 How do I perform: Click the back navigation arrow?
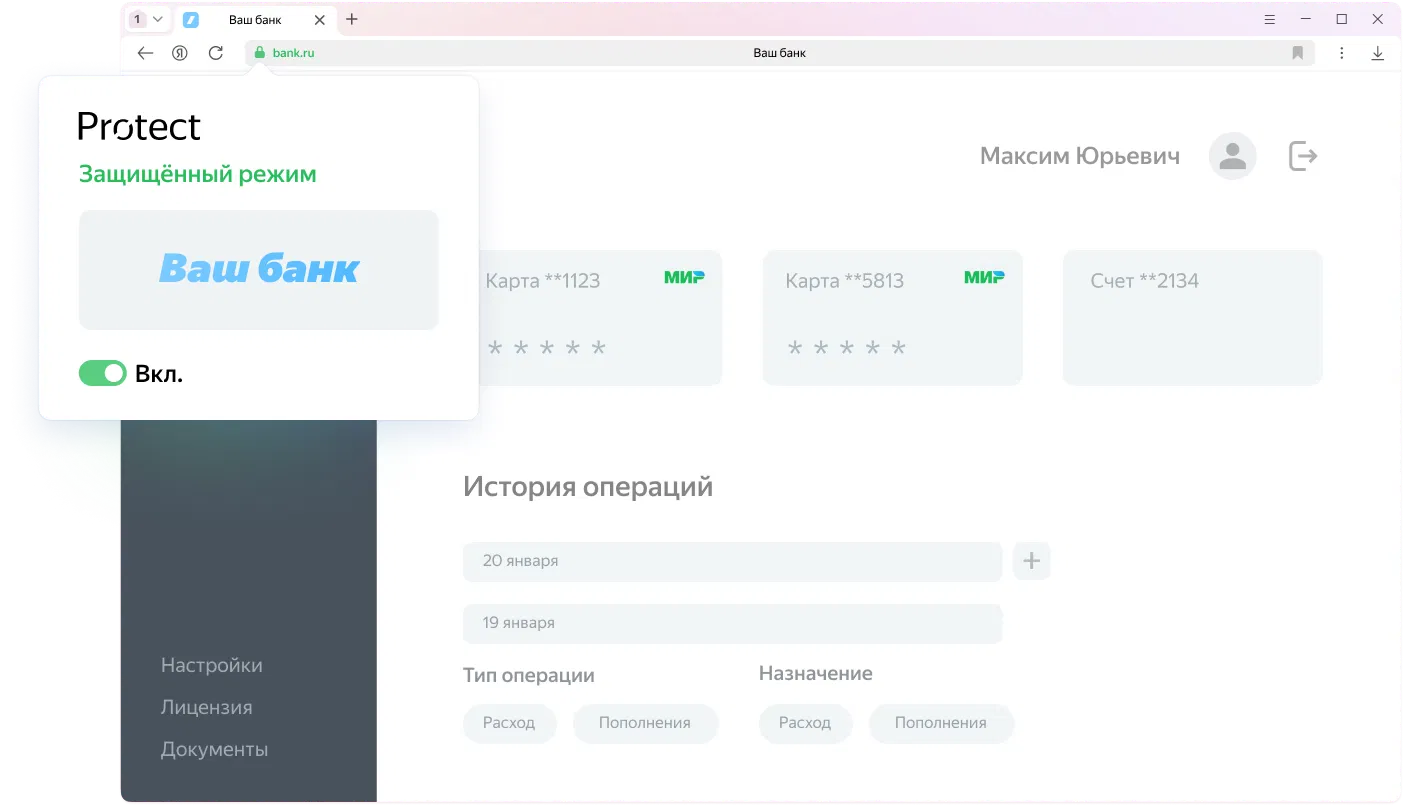point(146,53)
